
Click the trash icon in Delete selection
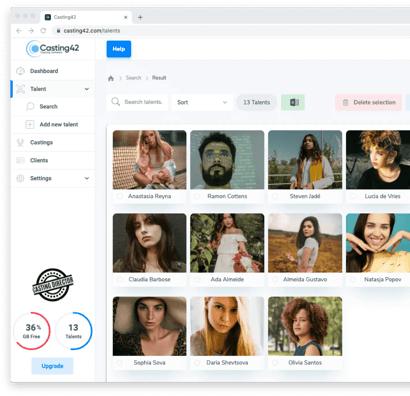tap(346, 102)
